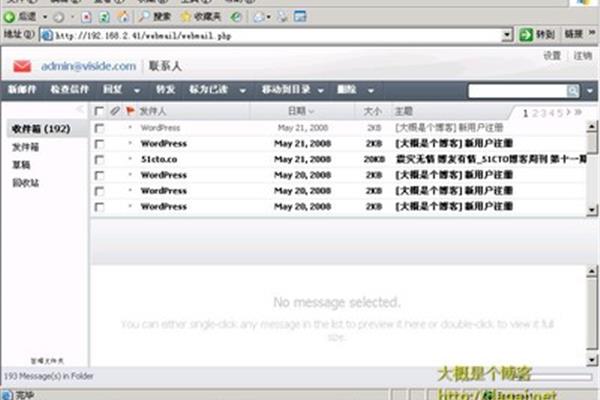Screen dimensions: 600x400
Task: Click the green browser Back arrow
Action: pos(10,16)
